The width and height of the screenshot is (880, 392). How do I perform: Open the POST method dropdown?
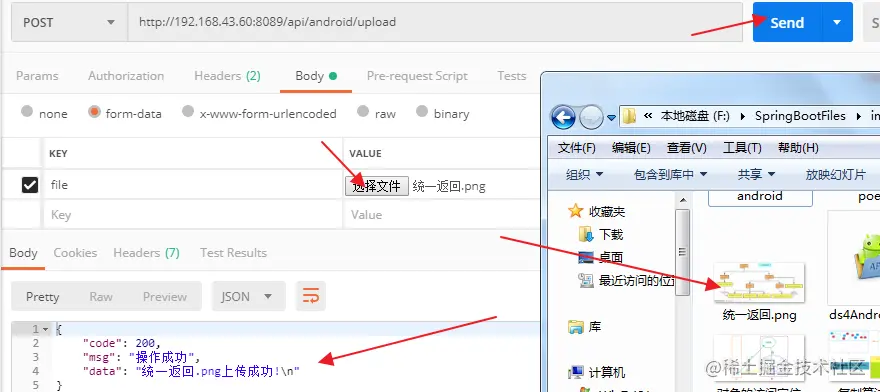pyautogui.click(x=69, y=22)
